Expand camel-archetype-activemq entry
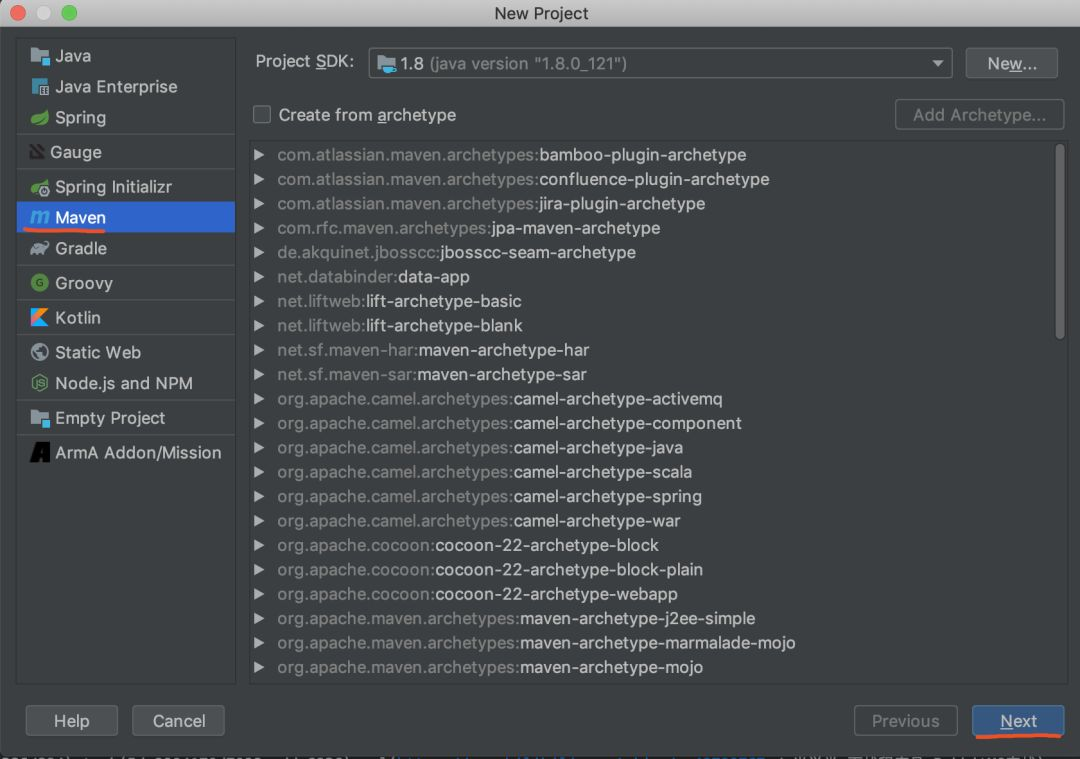 click(x=259, y=399)
